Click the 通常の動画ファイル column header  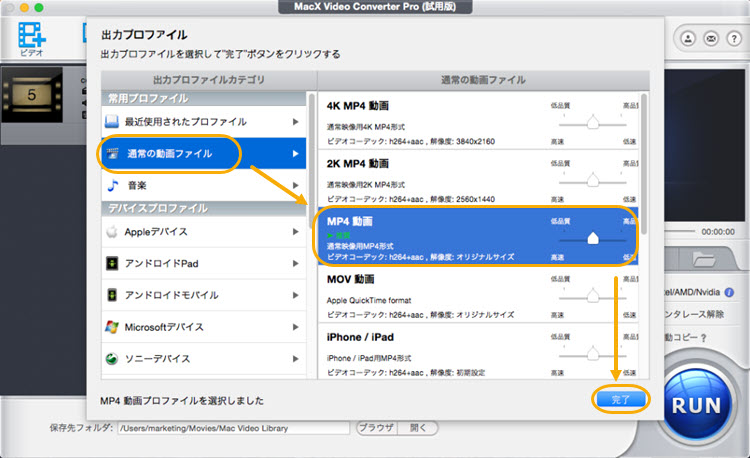(483, 80)
